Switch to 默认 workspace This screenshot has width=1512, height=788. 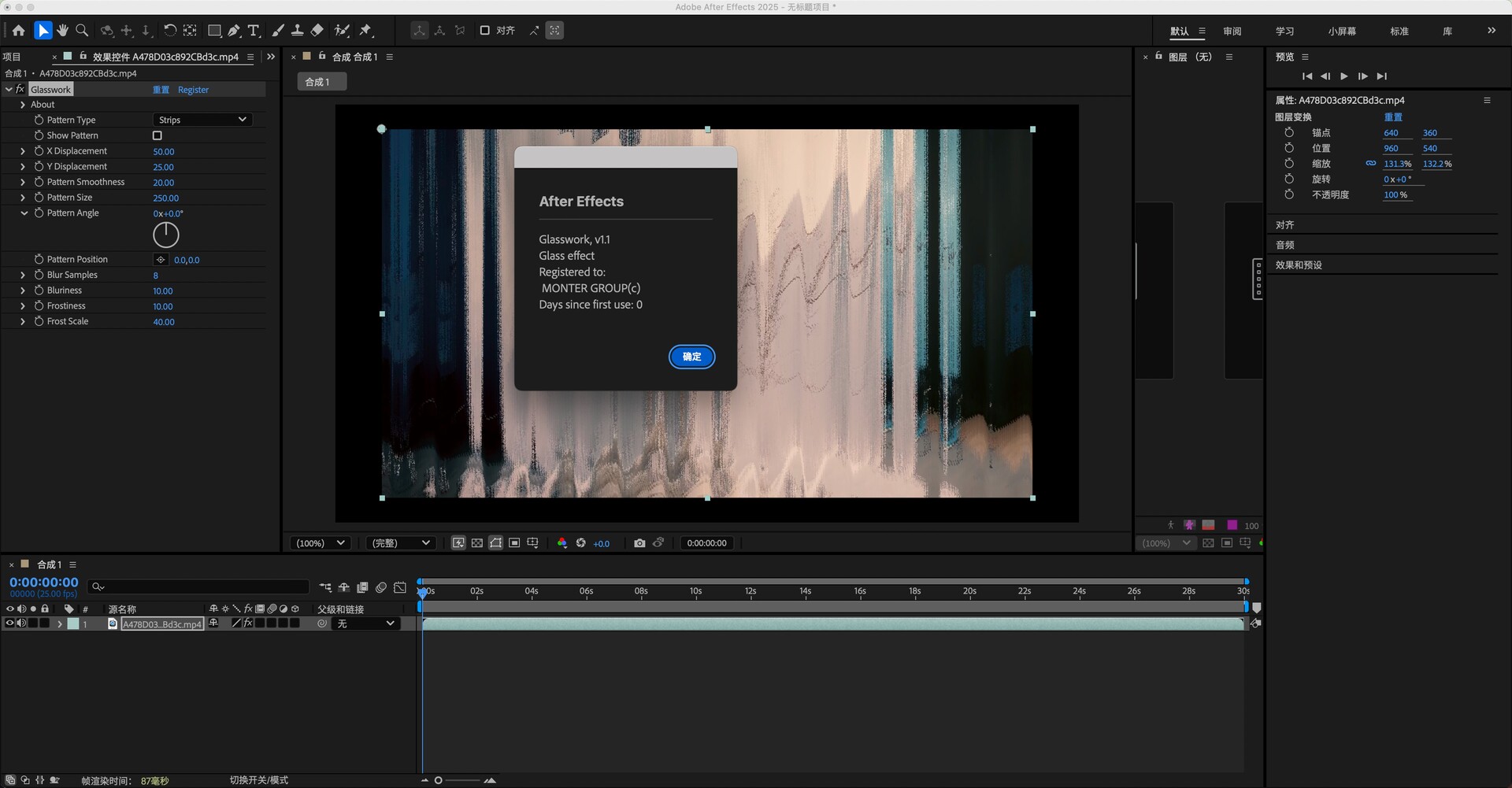pyautogui.click(x=1180, y=31)
